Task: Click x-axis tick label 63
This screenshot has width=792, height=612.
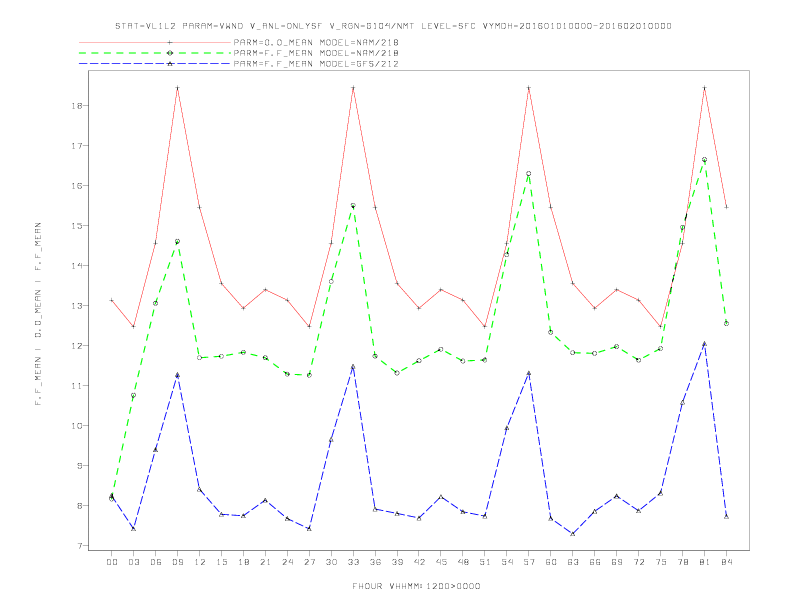Action: [573, 562]
